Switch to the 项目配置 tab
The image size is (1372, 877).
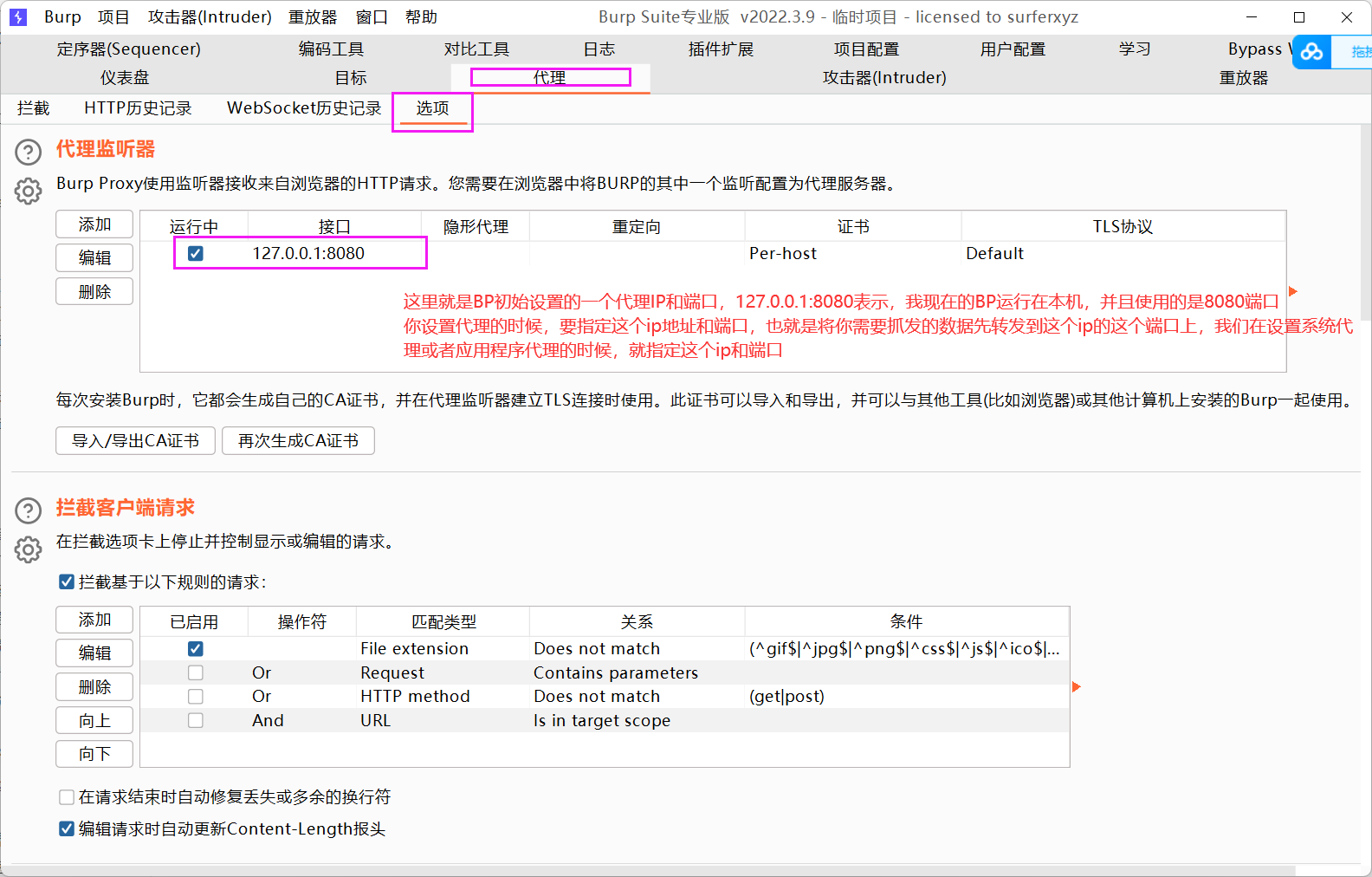point(866,49)
